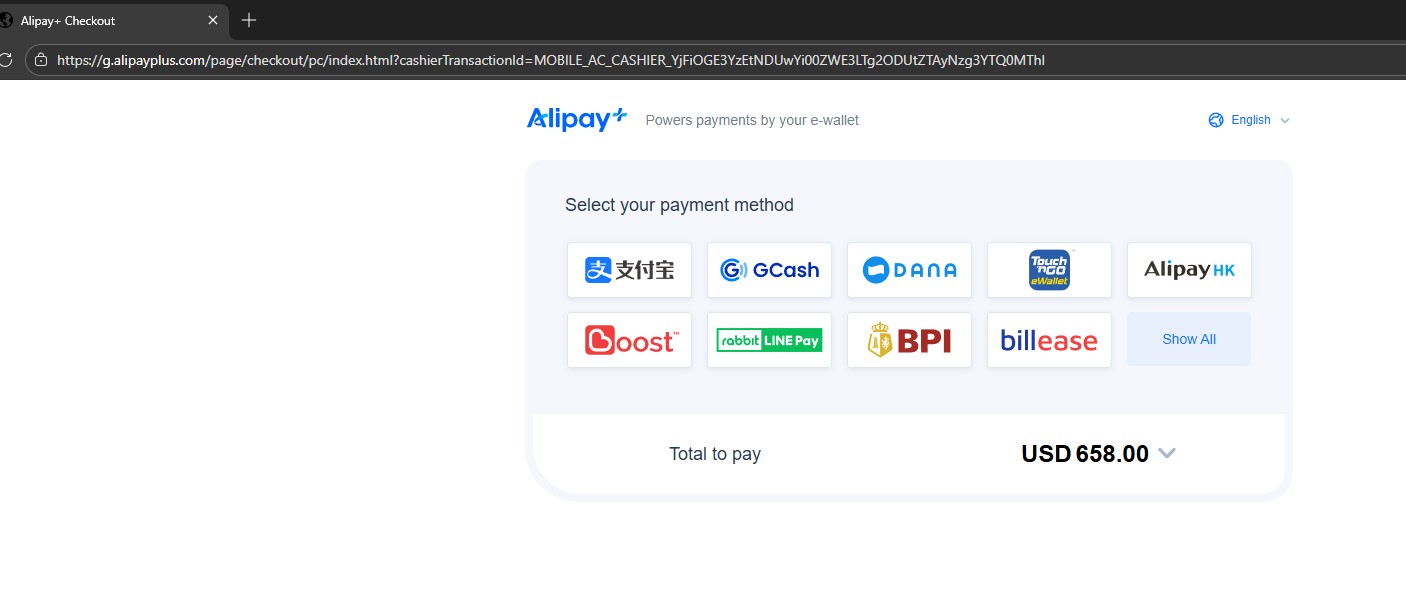Viewport: 1406px width, 614px height.
Task: Select the Boost wallet
Action: 629,340
